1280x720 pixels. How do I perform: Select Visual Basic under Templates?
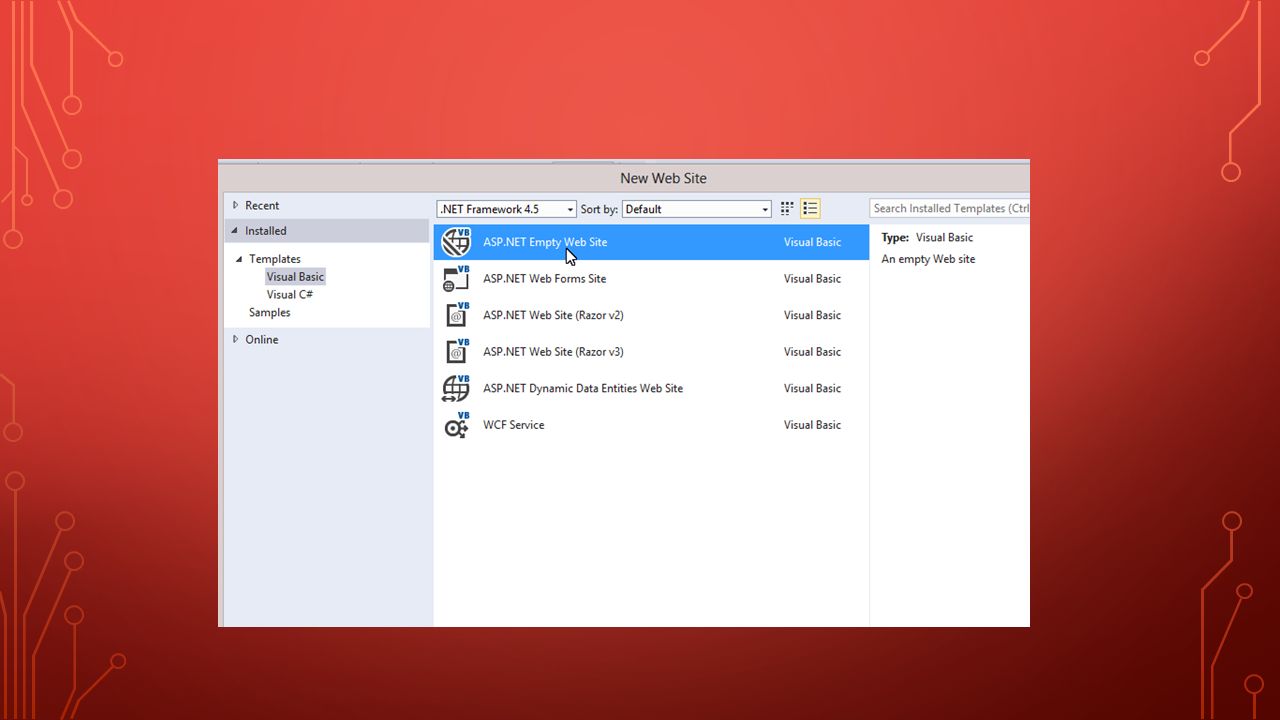295,277
